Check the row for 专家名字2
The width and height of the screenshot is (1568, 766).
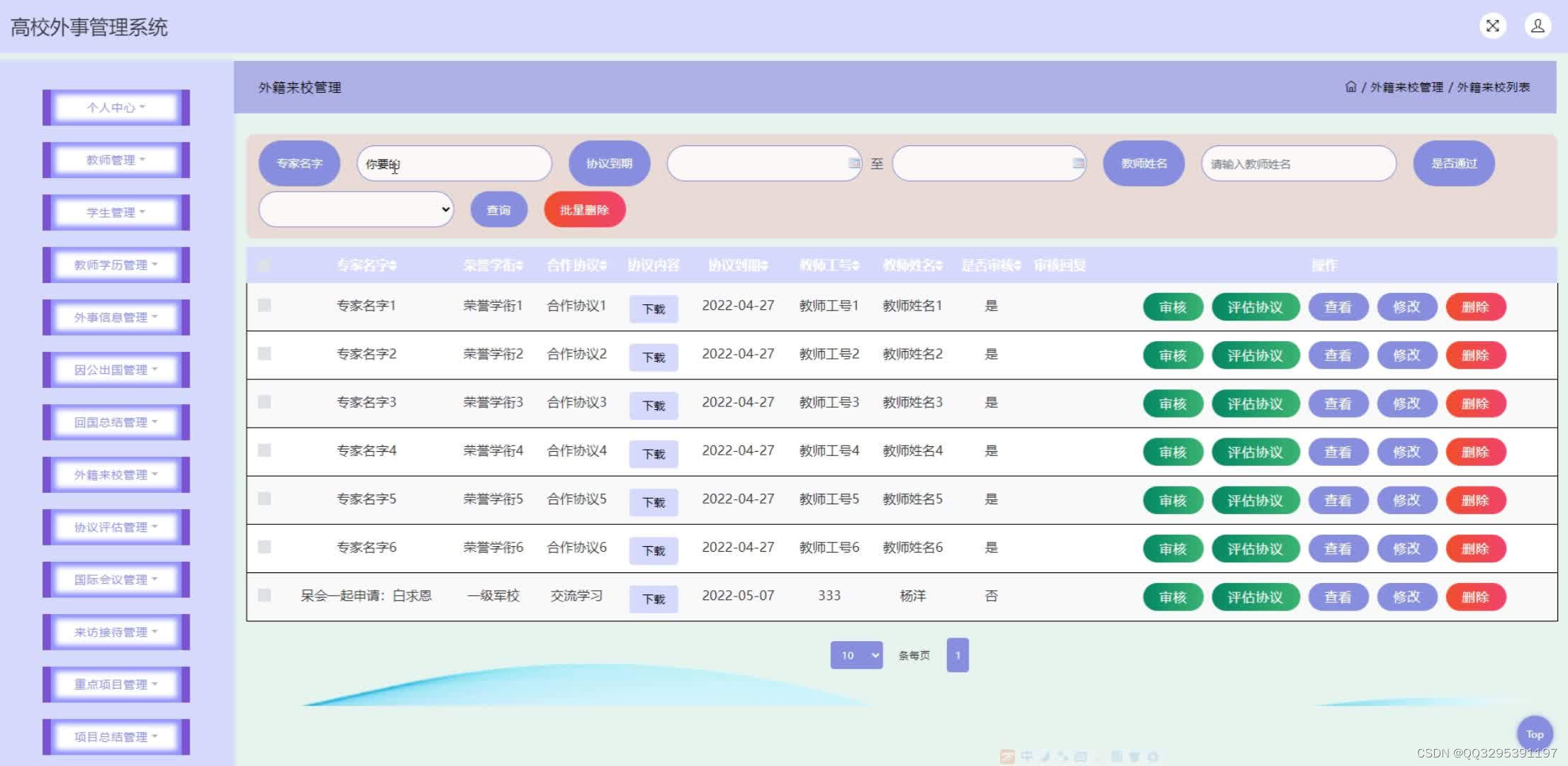pyautogui.click(x=264, y=353)
